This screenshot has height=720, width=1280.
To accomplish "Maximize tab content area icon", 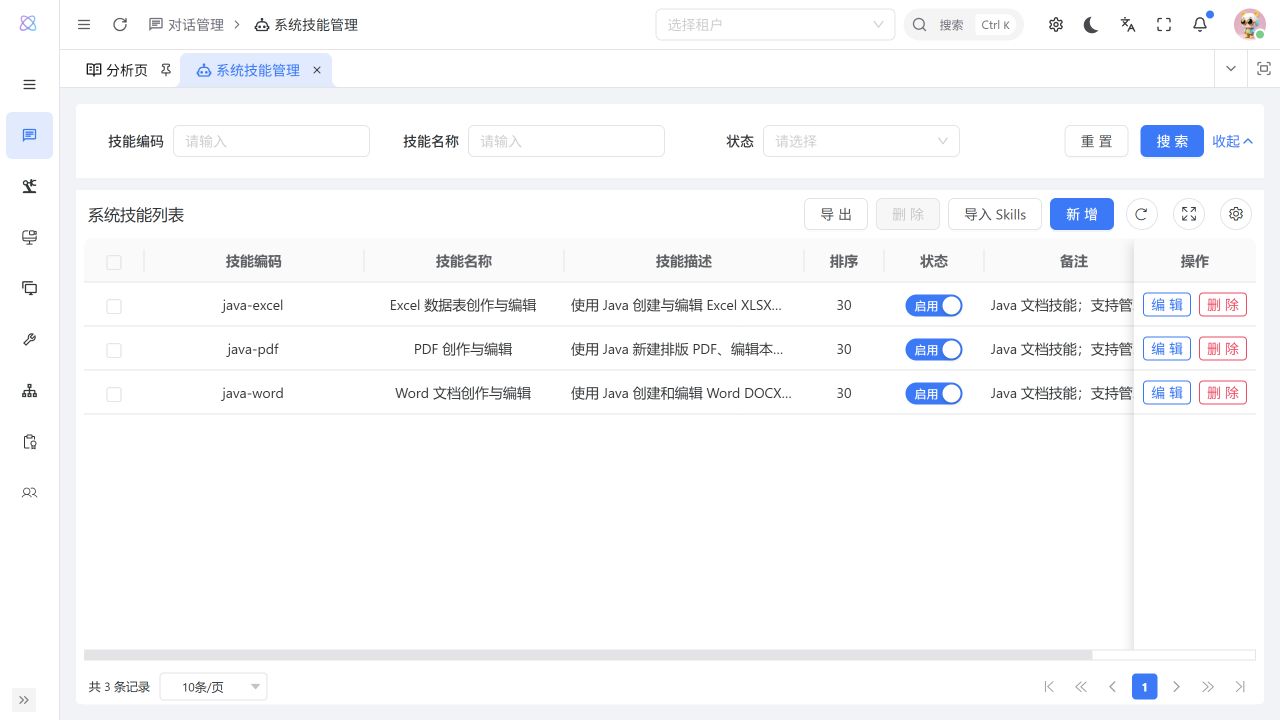I will [x=1263, y=69].
